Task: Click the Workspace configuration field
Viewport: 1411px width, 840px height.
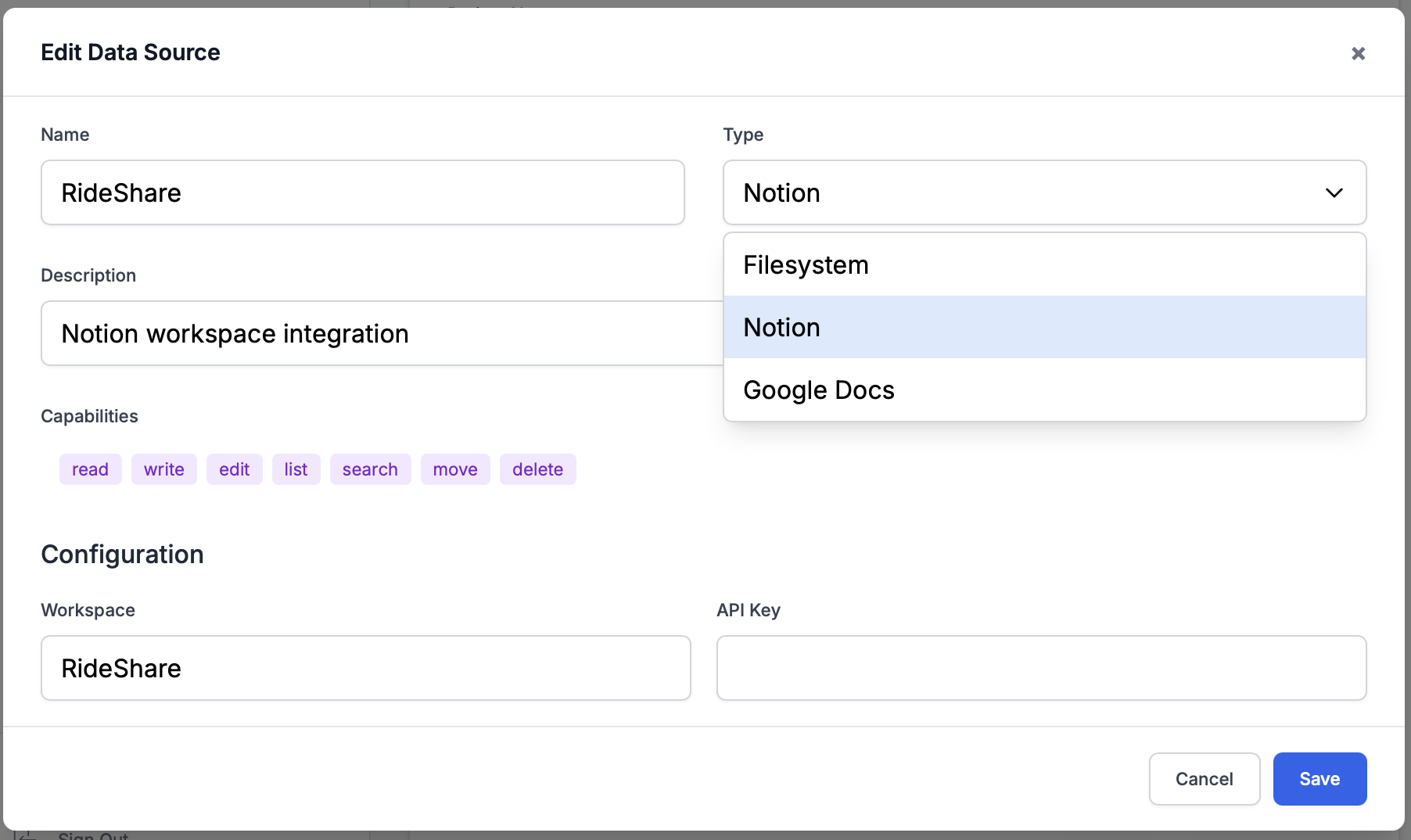Action: coord(365,668)
